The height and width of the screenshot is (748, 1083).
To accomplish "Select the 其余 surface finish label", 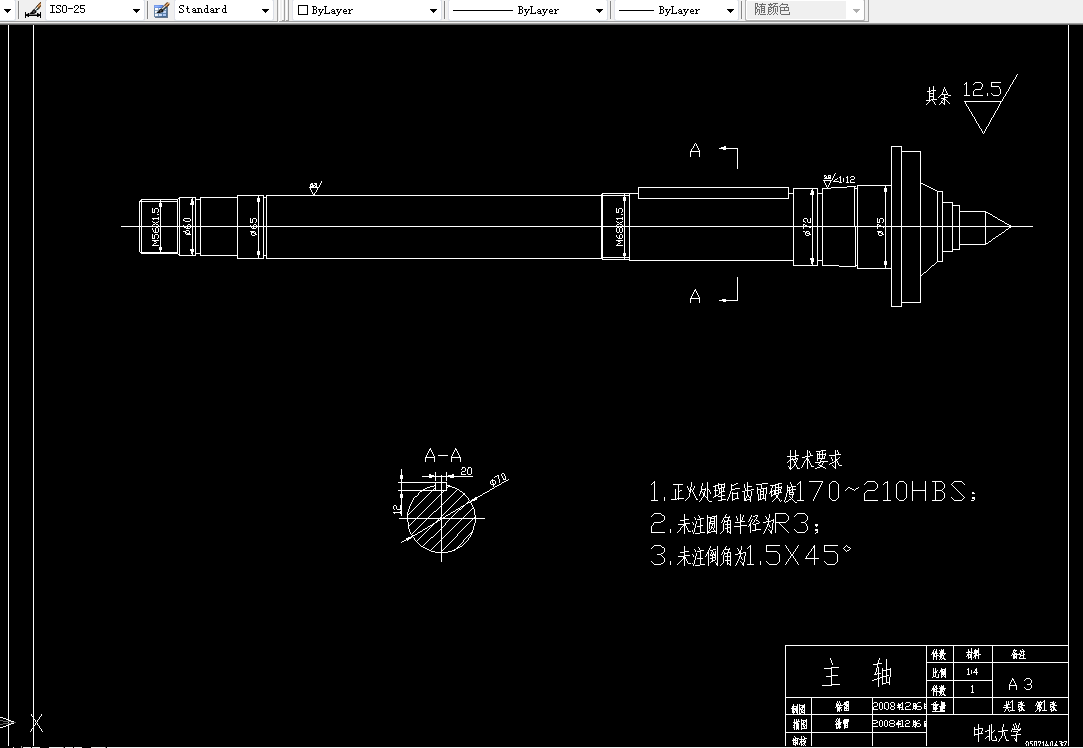I will pyautogui.click(x=938, y=96).
